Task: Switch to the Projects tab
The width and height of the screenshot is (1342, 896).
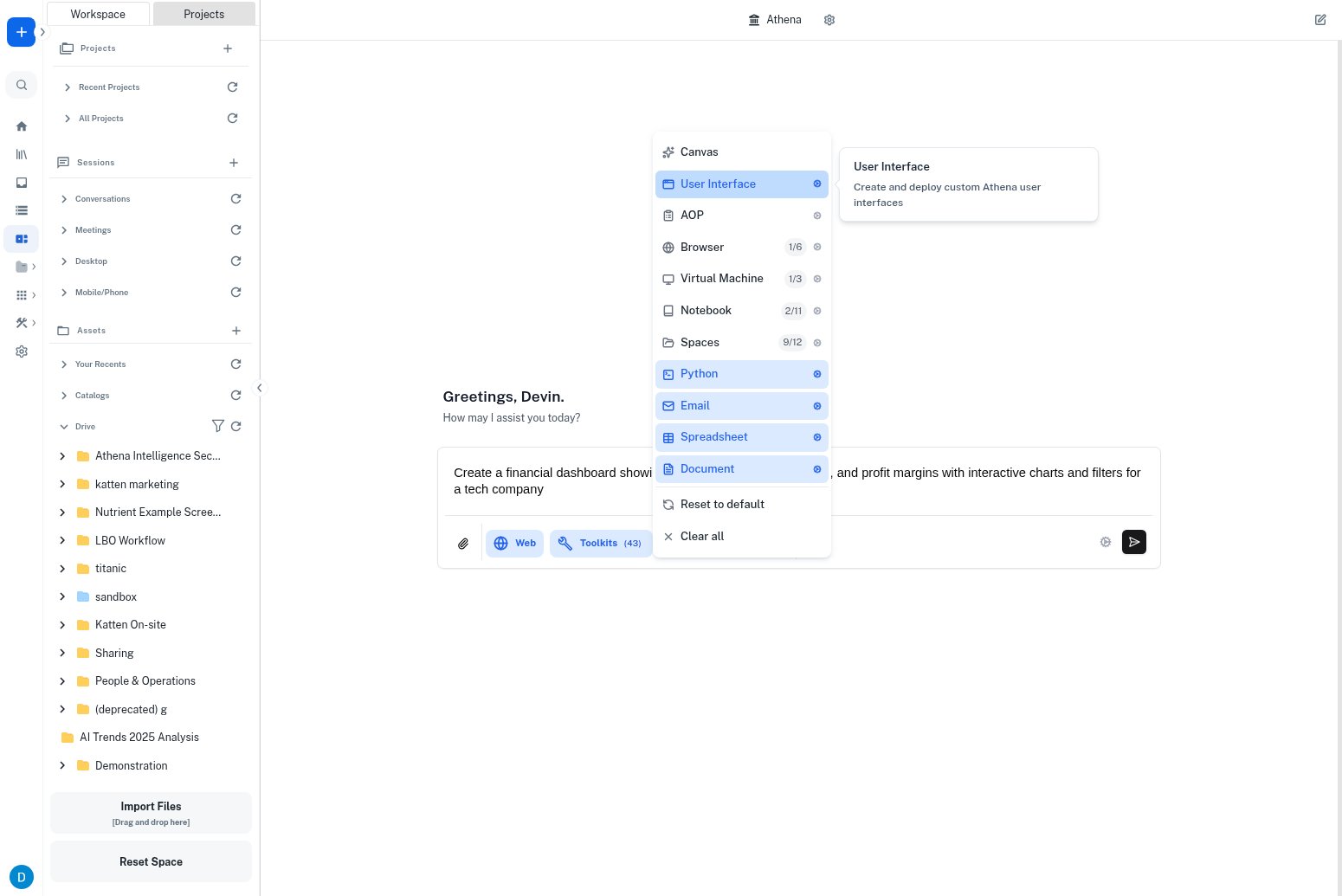Action: 204,14
